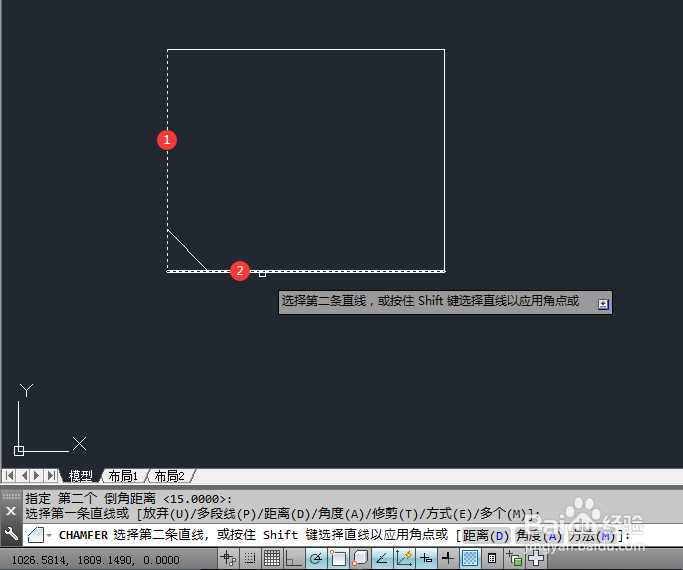Switch to the 模型 tab
683x570 pixels.
click(x=81, y=476)
